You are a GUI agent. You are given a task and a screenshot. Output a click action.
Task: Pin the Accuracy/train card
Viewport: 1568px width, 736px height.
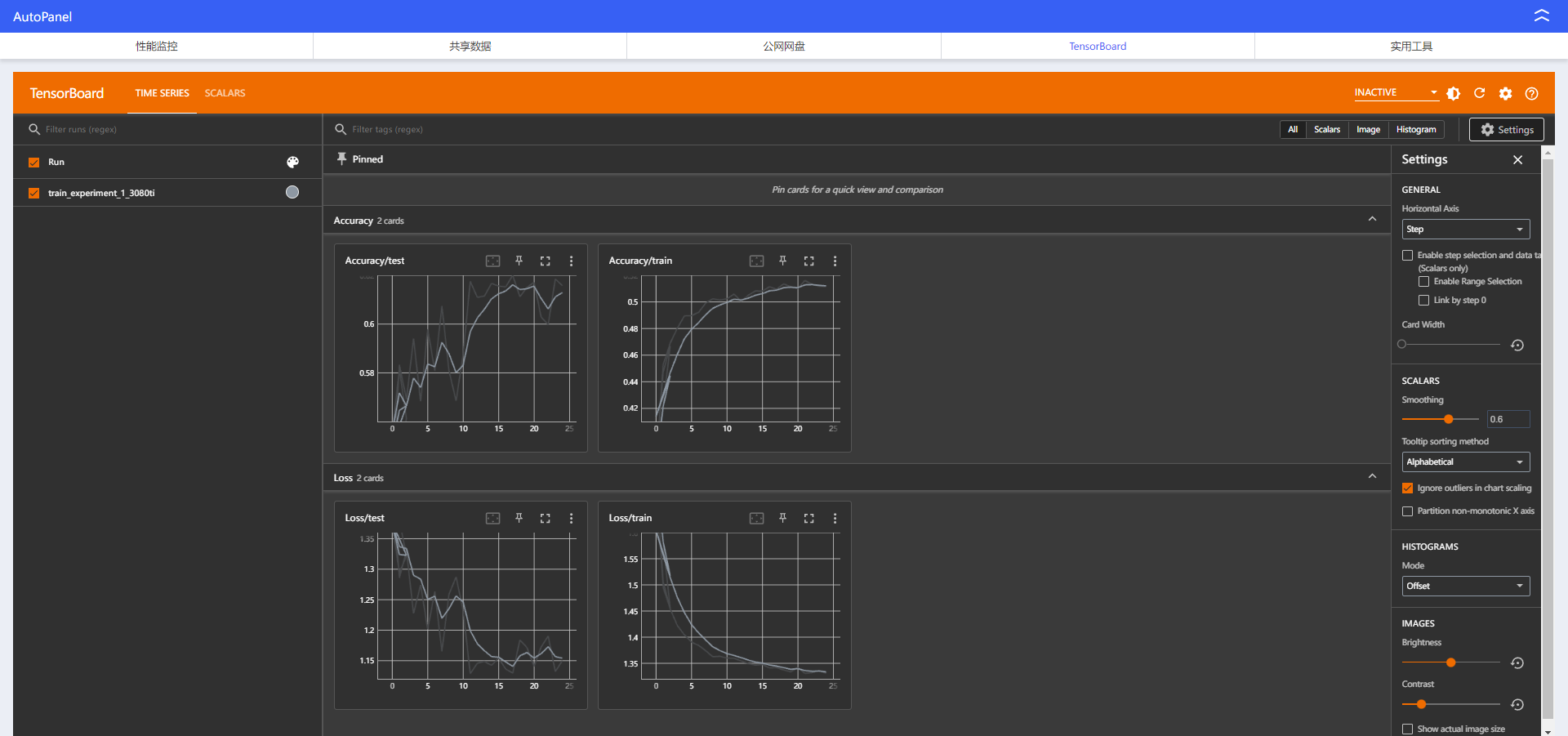pyautogui.click(x=782, y=261)
